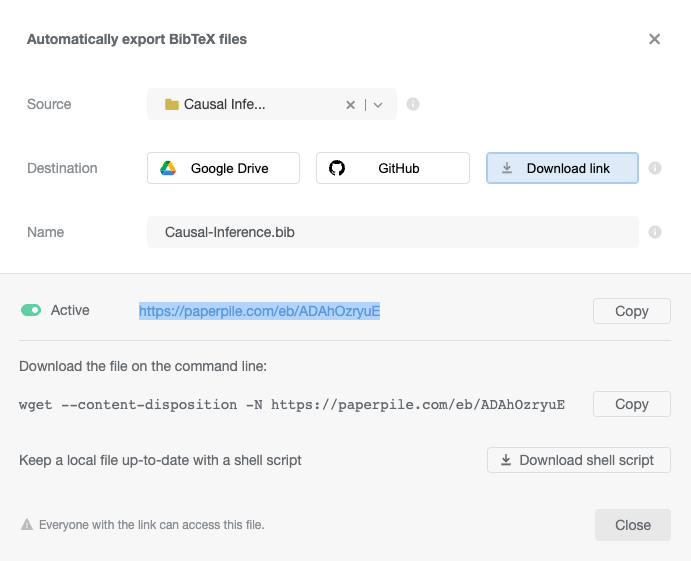
Task: Select Google Drive as destination
Action: coord(223,168)
